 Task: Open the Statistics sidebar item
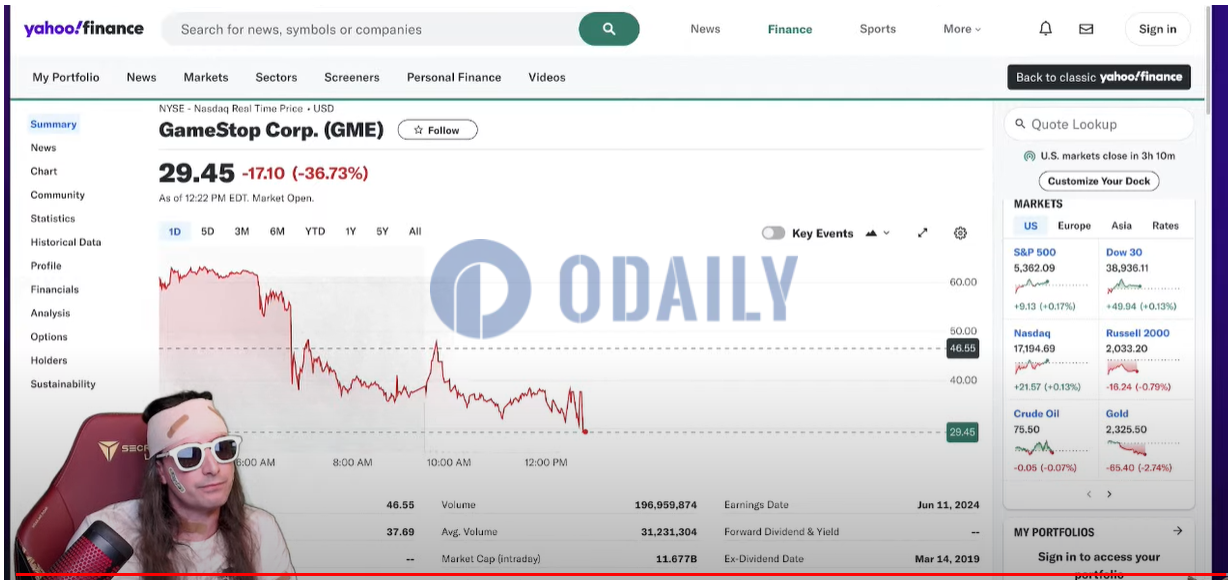pos(53,218)
